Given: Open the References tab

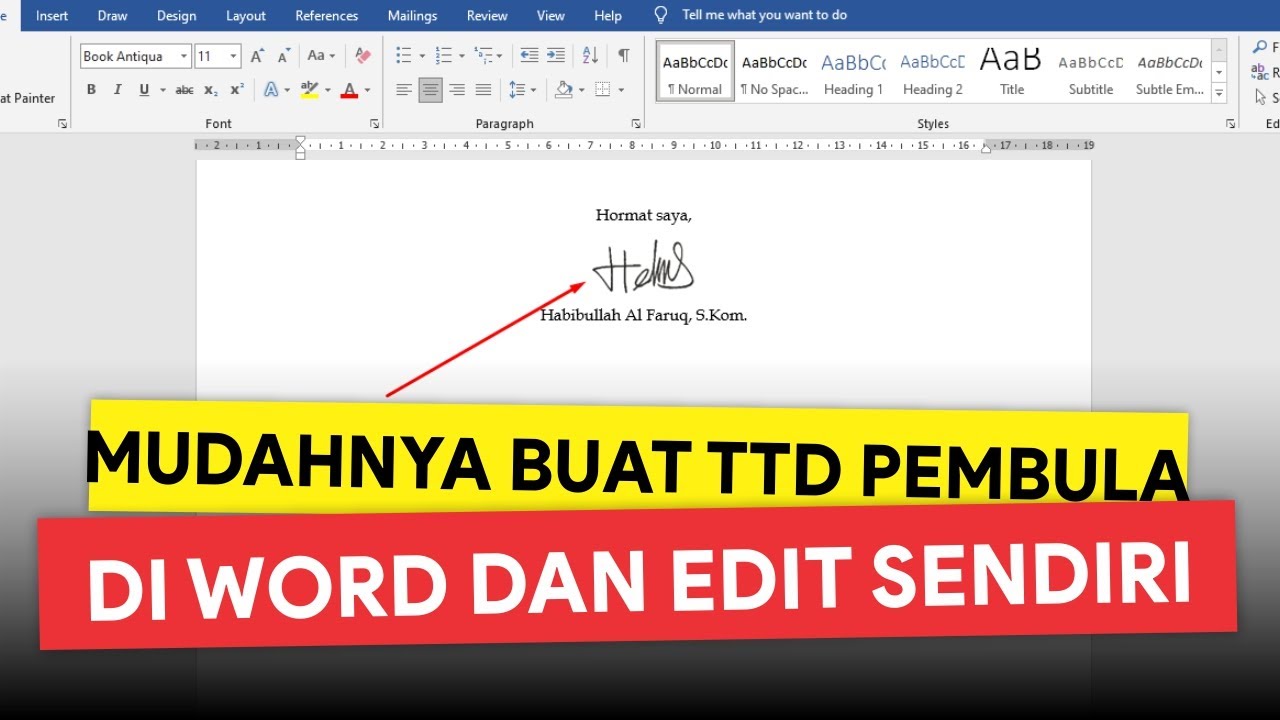Looking at the screenshot, I should tap(327, 15).
